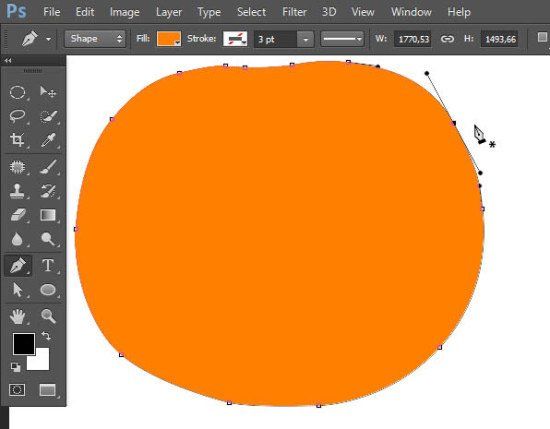Open the Stroke color picker
Screen dimensions: 550x429
point(235,39)
